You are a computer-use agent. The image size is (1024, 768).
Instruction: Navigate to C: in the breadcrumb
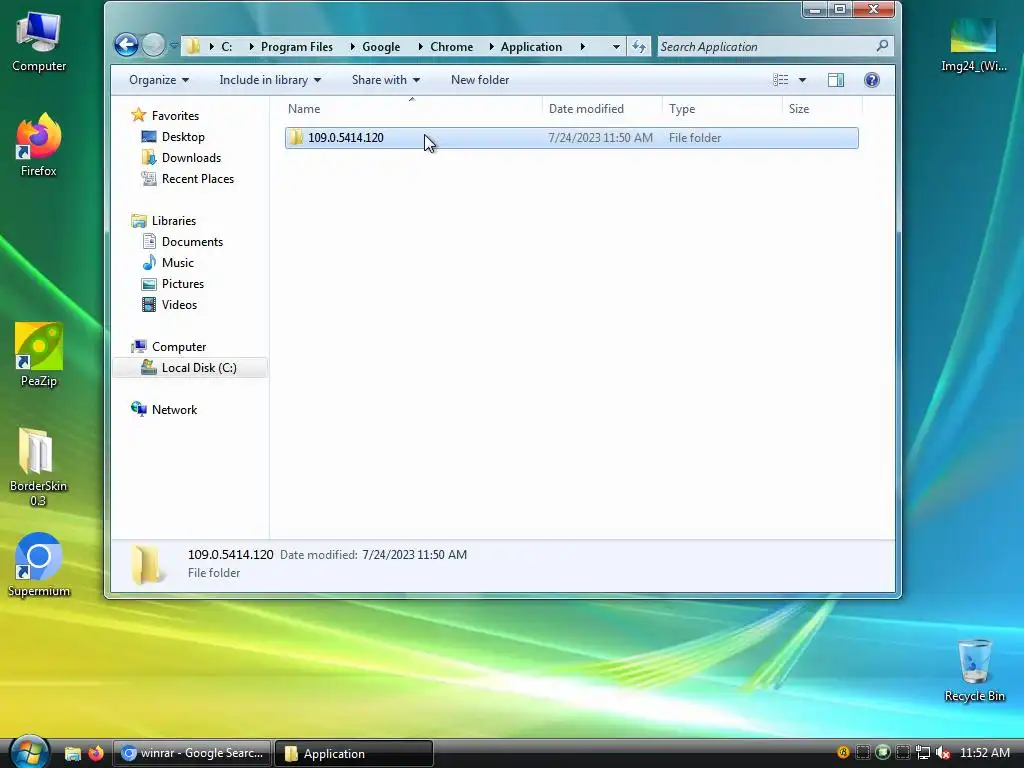tap(227, 46)
